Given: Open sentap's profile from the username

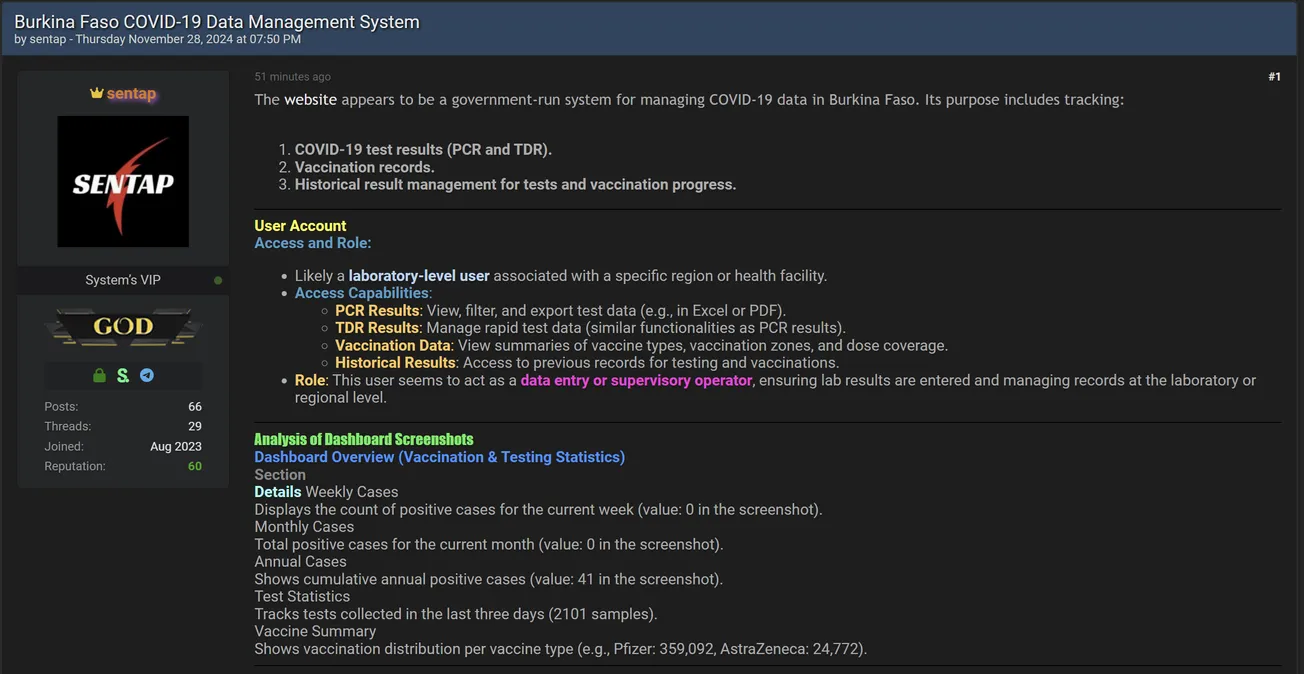Looking at the screenshot, I should (131, 94).
